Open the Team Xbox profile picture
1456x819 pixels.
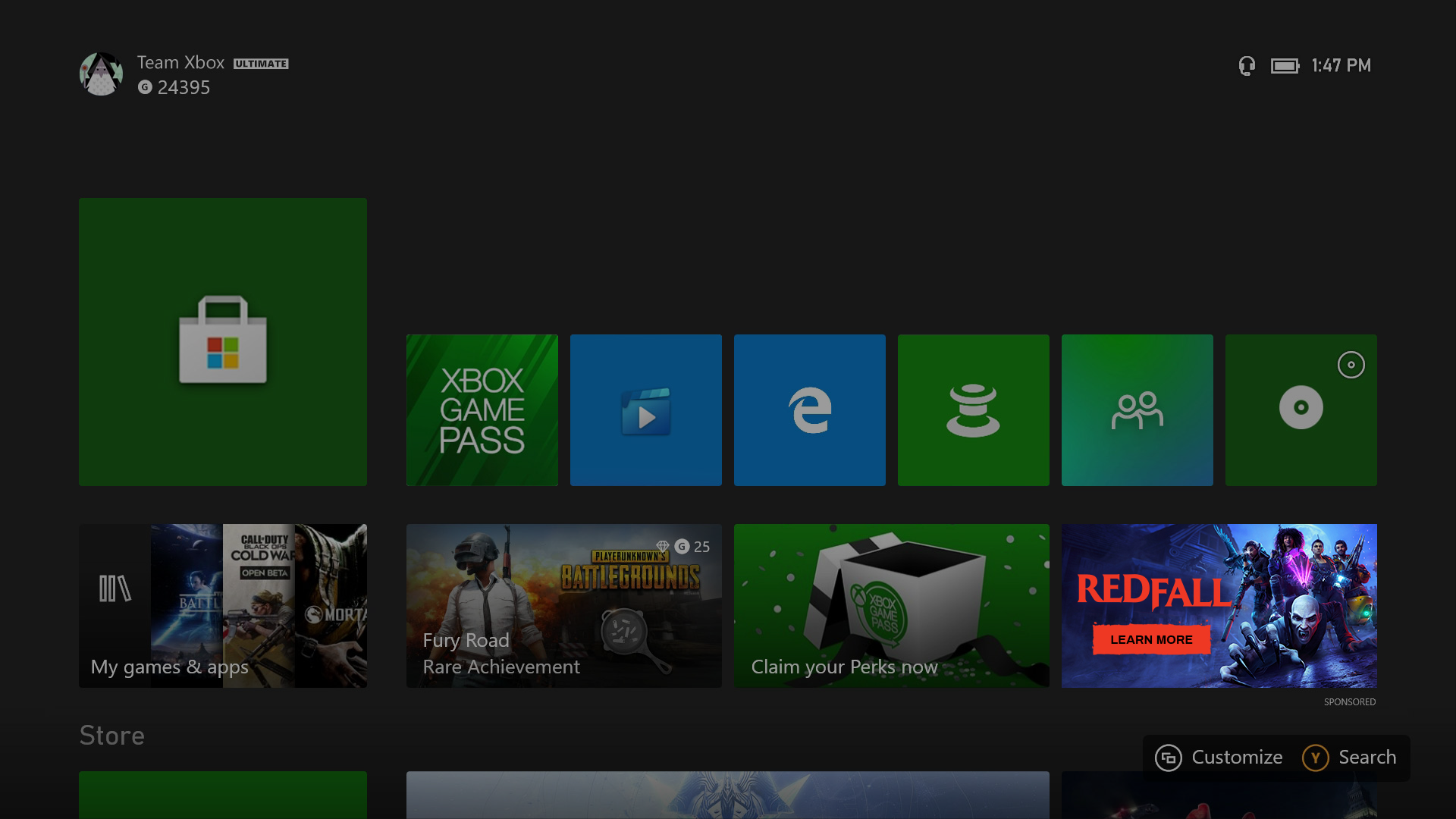coord(101,74)
